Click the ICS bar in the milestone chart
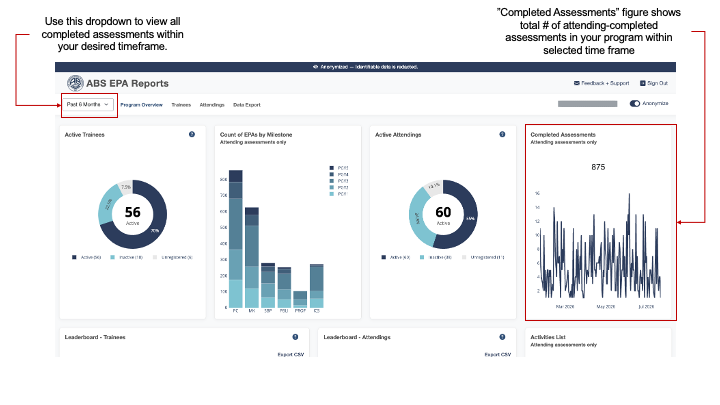 (316, 286)
